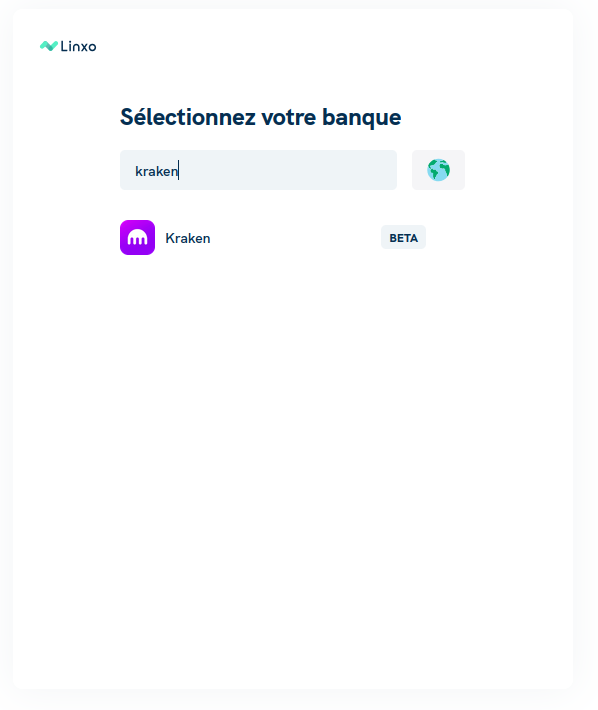The height and width of the screenshot is (710, 598).
Task: Click the Linxo green wave logo icon
Action: pyautogui.click(x=49, y=46)
